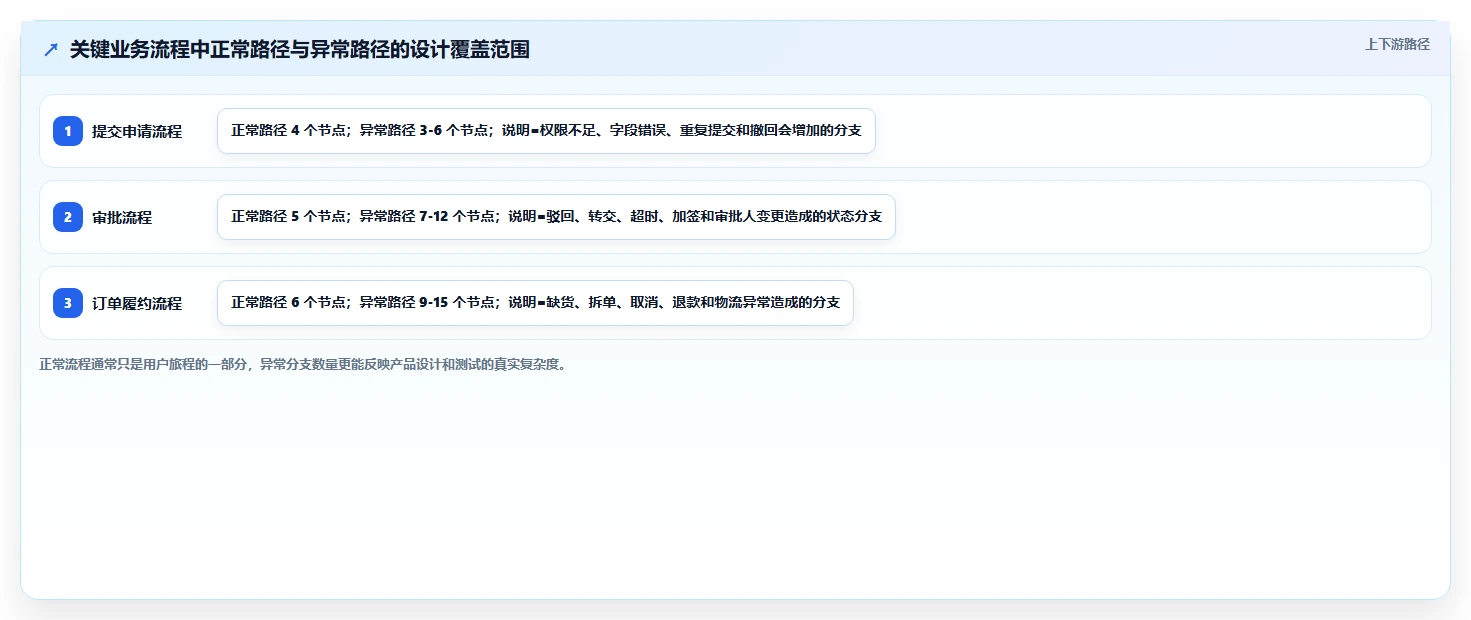Screen dimensions: 1471x620
Task: Open the description box starting 正常路径 4 个节点
Action: point(546,131)
